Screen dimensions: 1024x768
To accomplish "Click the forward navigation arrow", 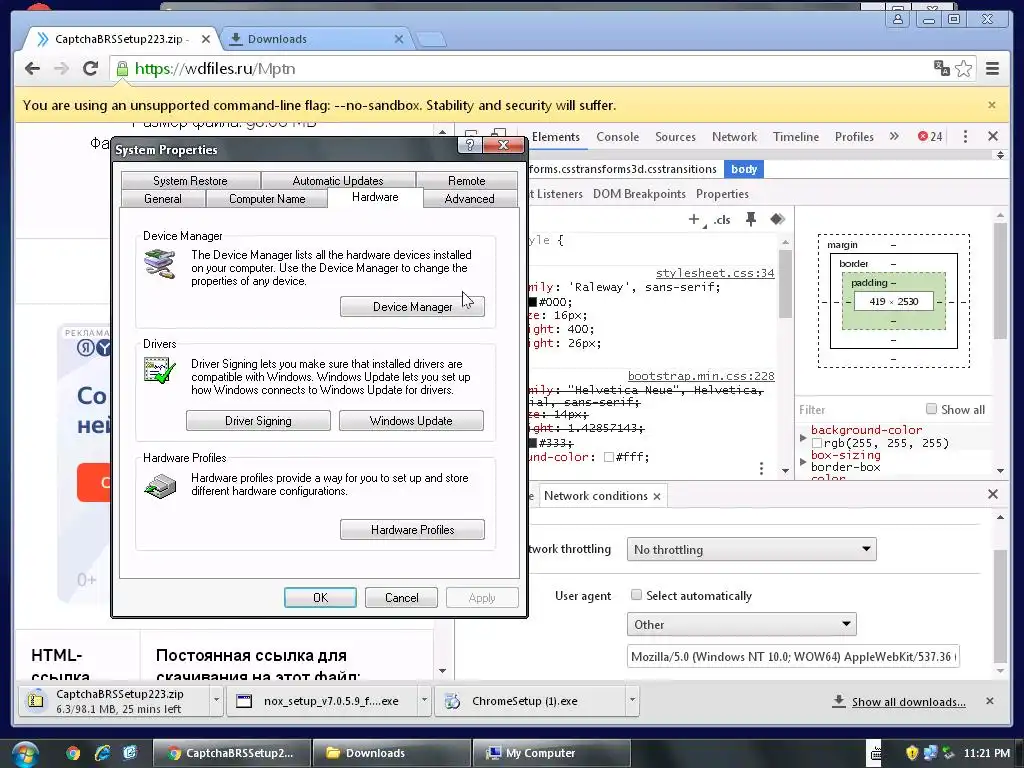I will point(61,69).
